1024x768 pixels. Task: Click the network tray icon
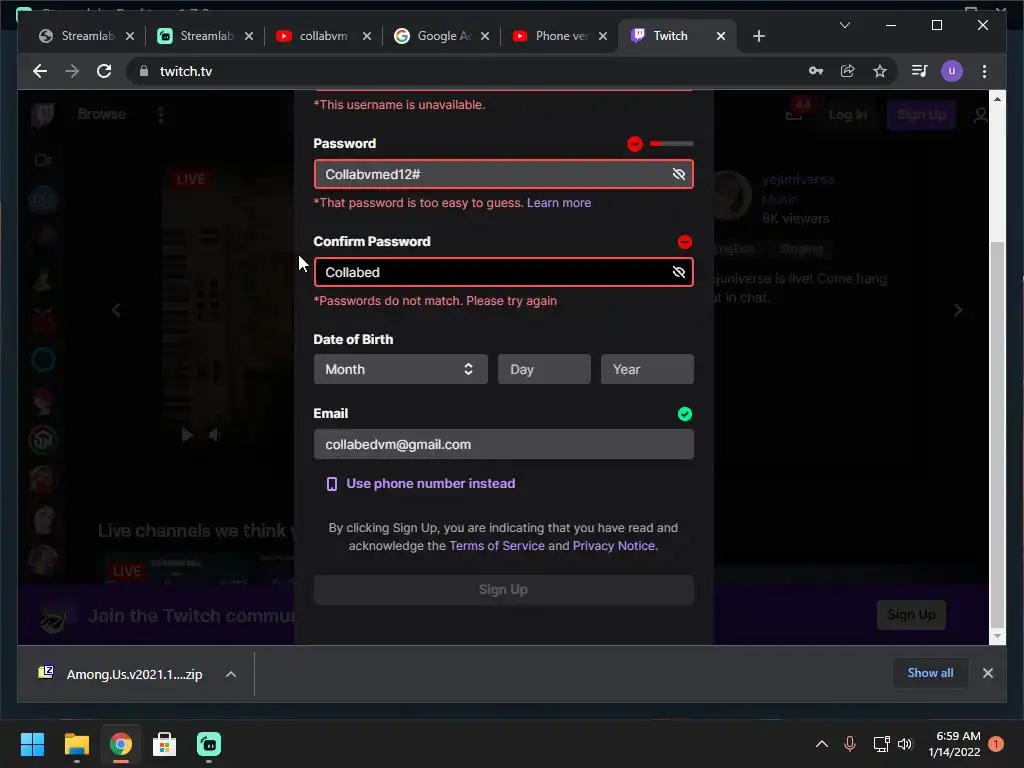pos(881,744)
